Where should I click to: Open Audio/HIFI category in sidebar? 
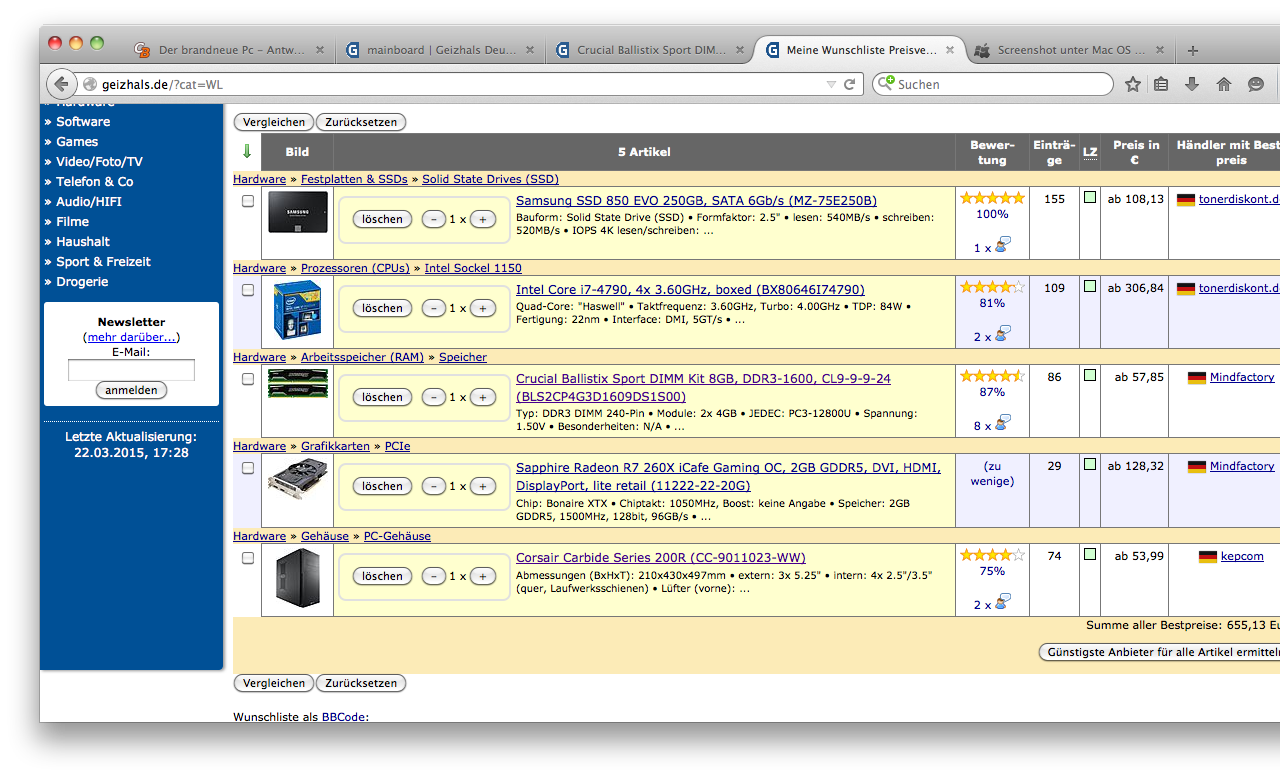pos(89,202)
